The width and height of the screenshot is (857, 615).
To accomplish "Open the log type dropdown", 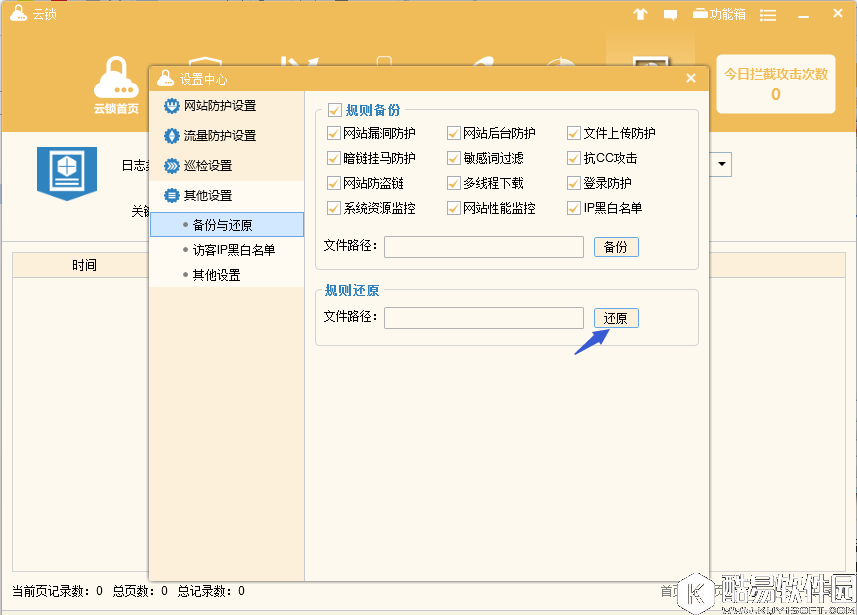I will click(719, 164).
